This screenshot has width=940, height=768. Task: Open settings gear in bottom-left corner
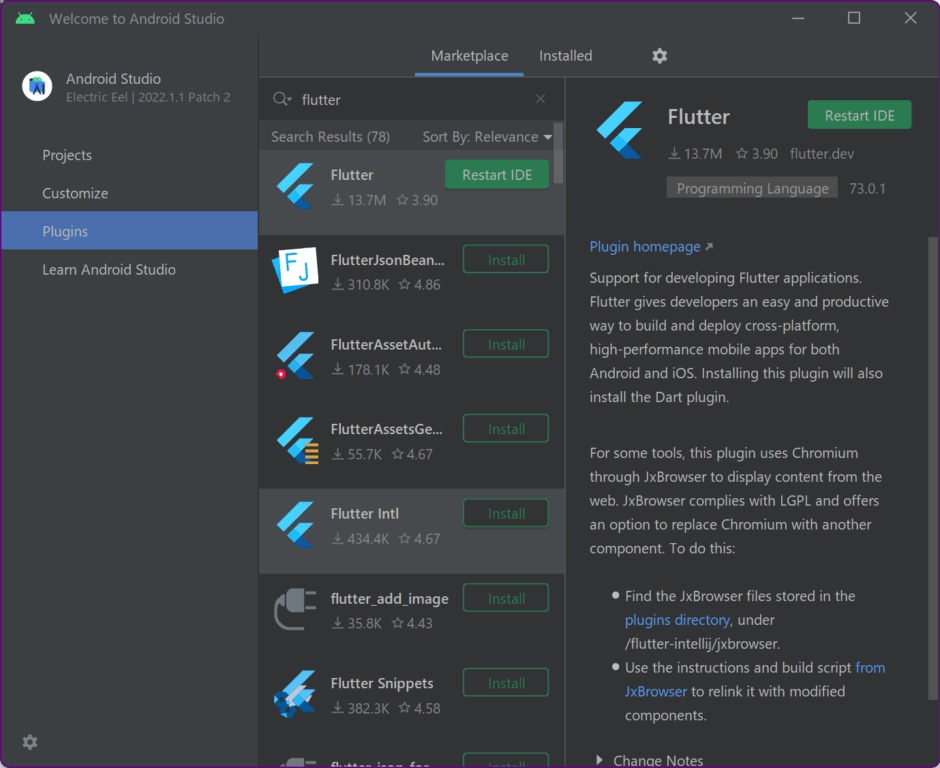coord(30,742)
